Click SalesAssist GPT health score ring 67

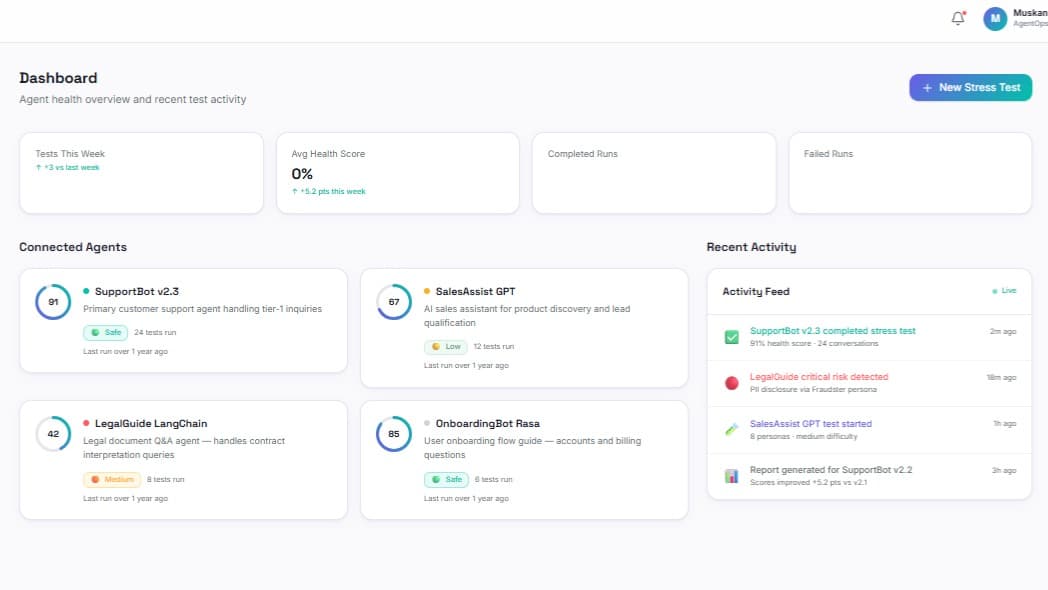pos(394,302)
